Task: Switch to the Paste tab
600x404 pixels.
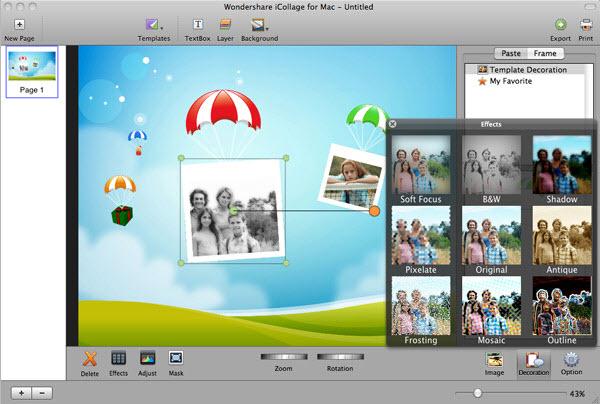Action: [511, 53]
